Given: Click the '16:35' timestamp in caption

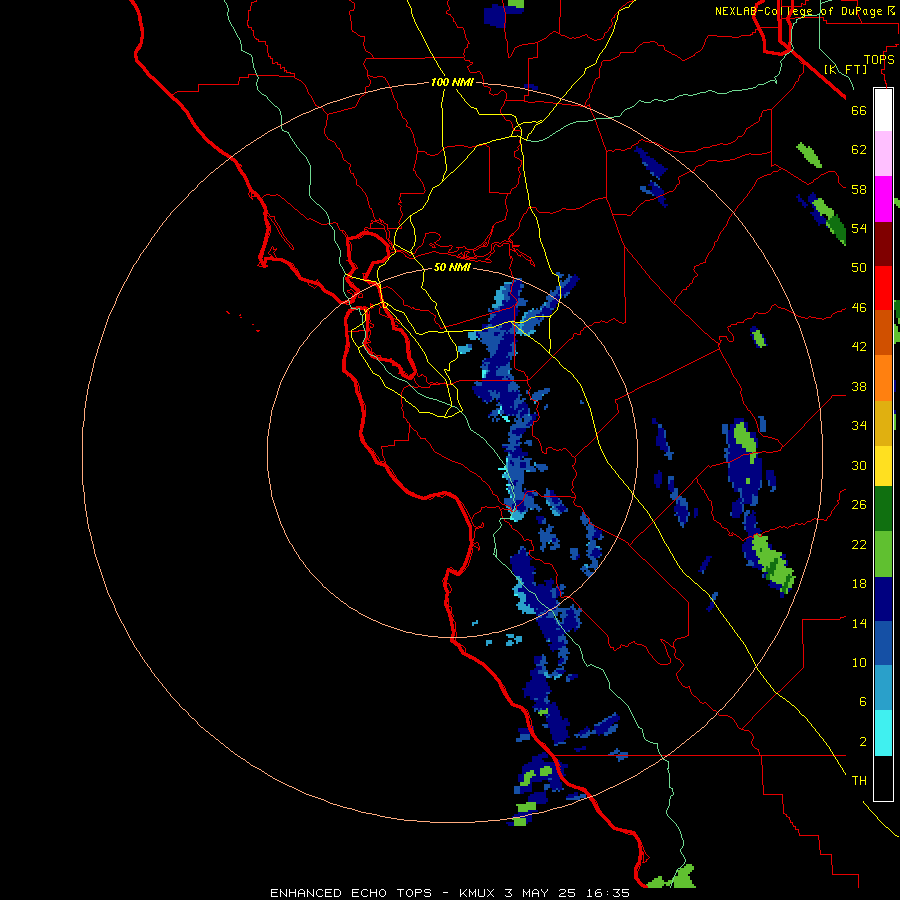Looking at the screenshot, I should (608, 893).
